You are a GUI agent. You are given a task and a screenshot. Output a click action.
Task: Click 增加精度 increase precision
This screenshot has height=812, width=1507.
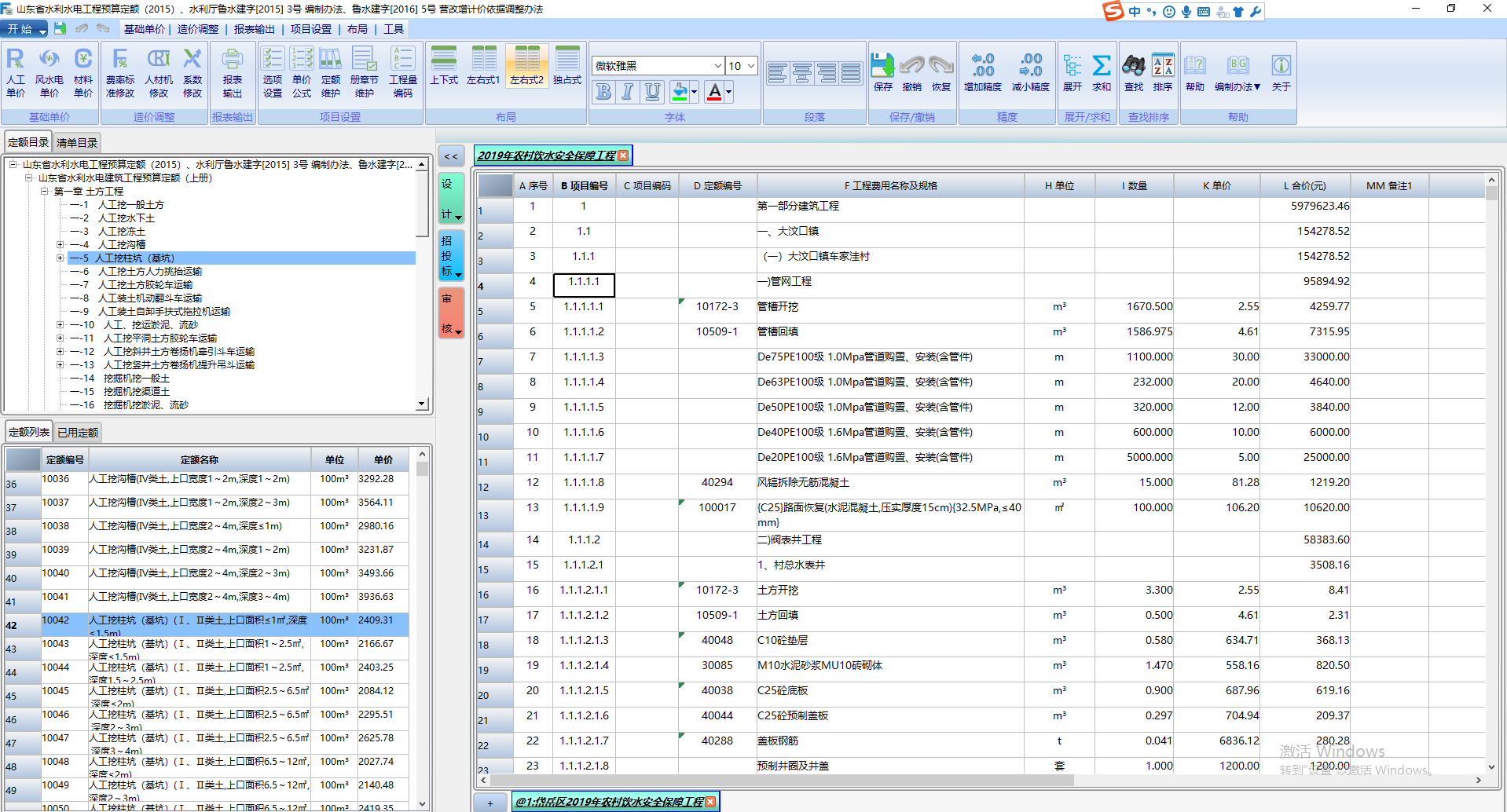[x=983, y=72]
